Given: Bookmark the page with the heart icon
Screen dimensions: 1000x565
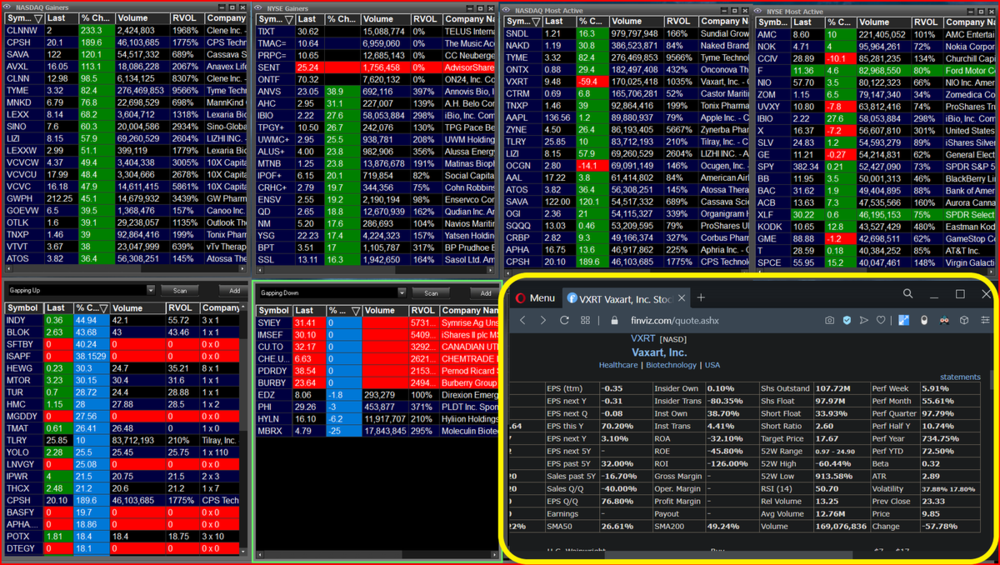Looking at the screenshot, I should coord(881,321).
